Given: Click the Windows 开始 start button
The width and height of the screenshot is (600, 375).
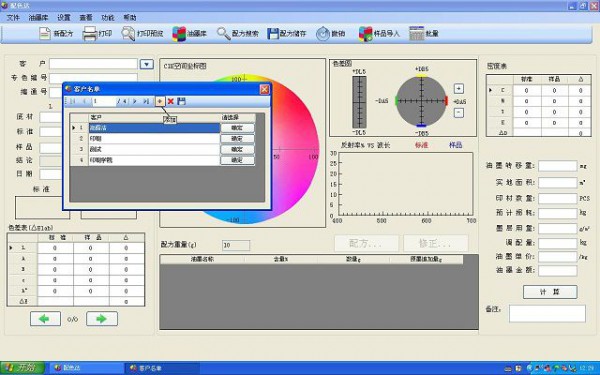Looking at the screenshot, I should tap(22, 368).
